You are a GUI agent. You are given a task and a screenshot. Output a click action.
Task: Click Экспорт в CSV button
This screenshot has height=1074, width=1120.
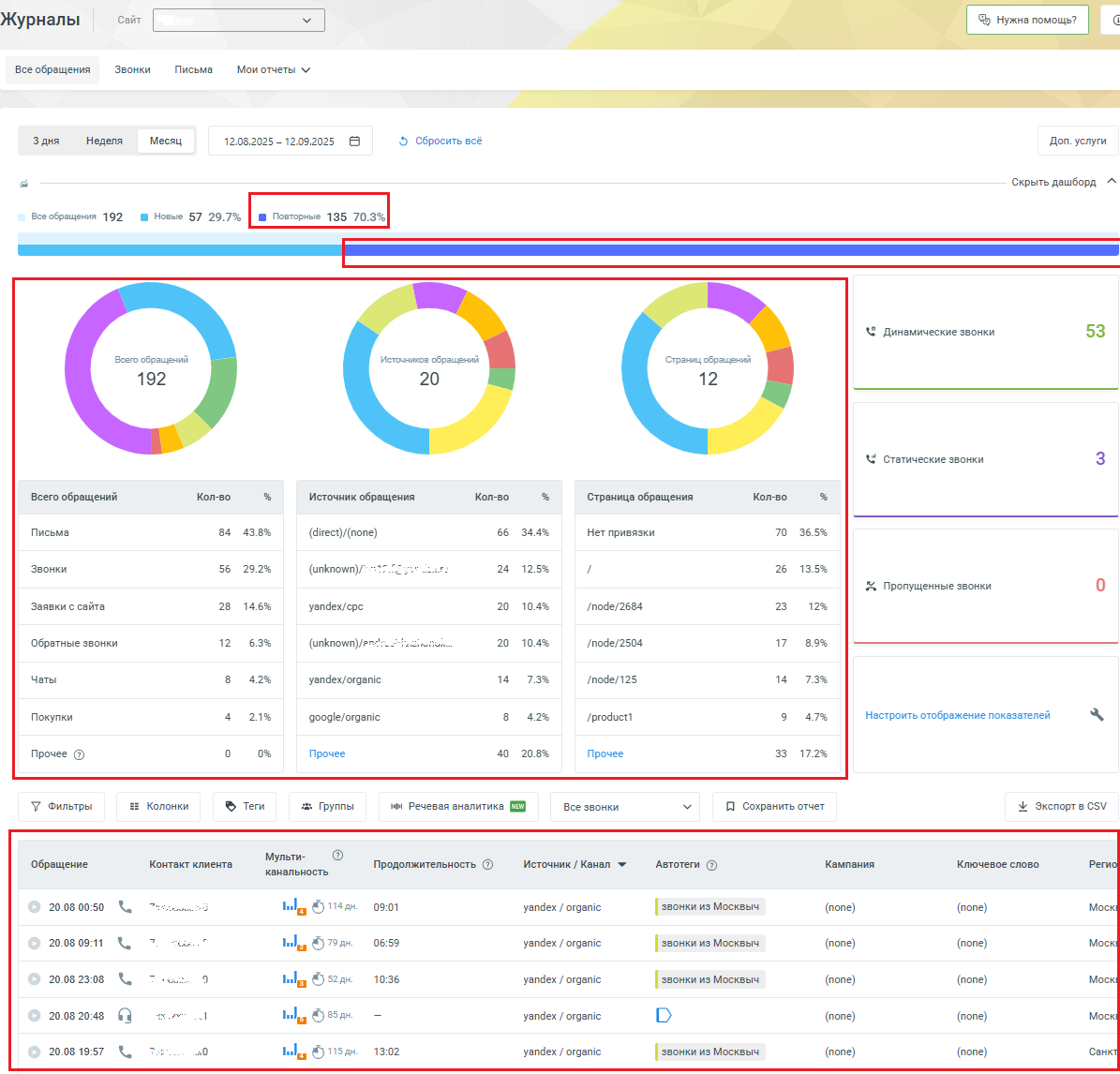coord(1062,806)
